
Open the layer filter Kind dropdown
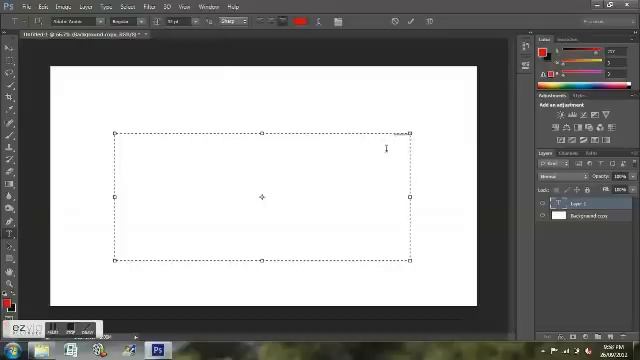click(x=553, y=164)
